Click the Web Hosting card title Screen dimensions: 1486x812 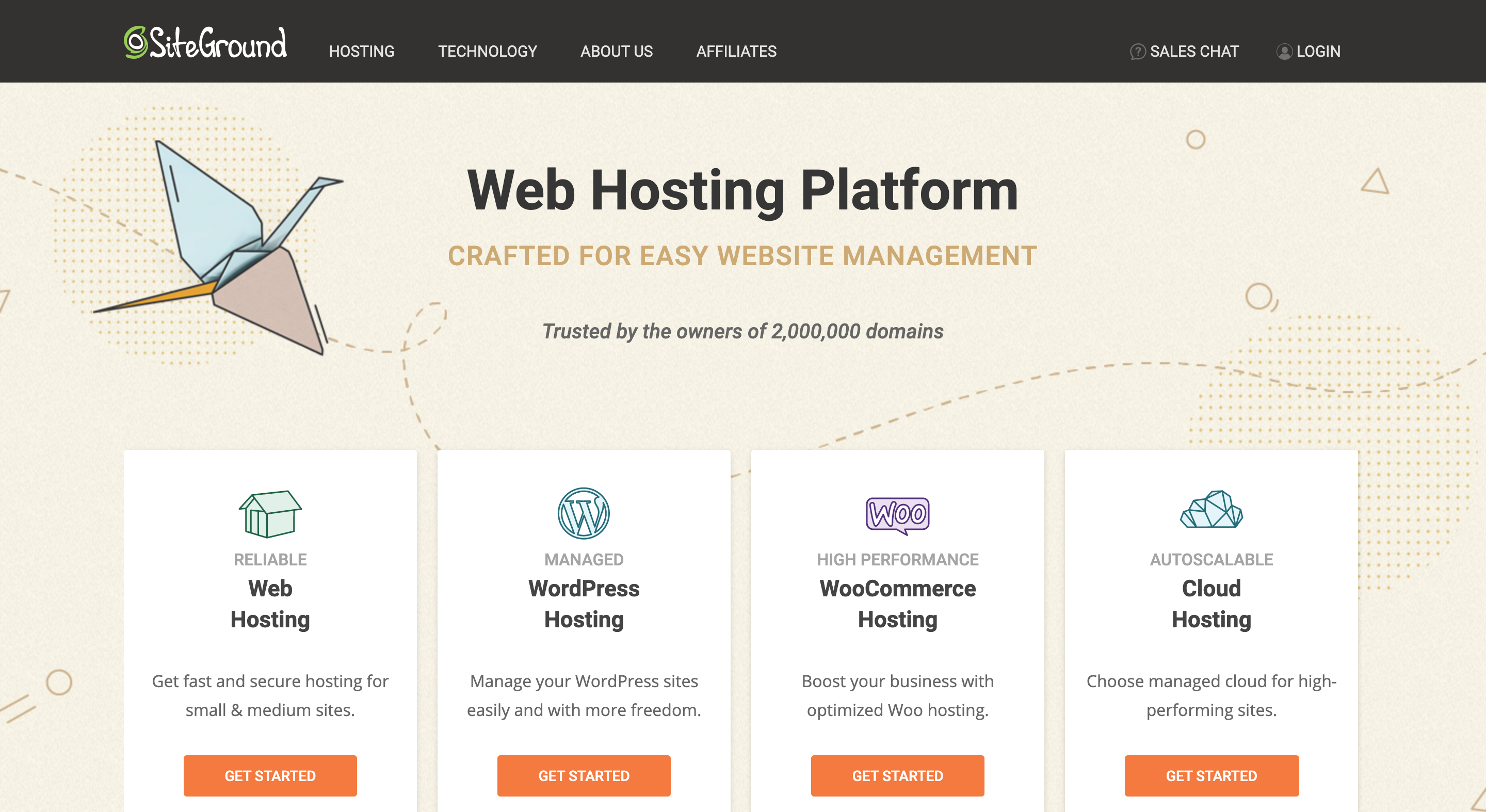coord(270,604)
